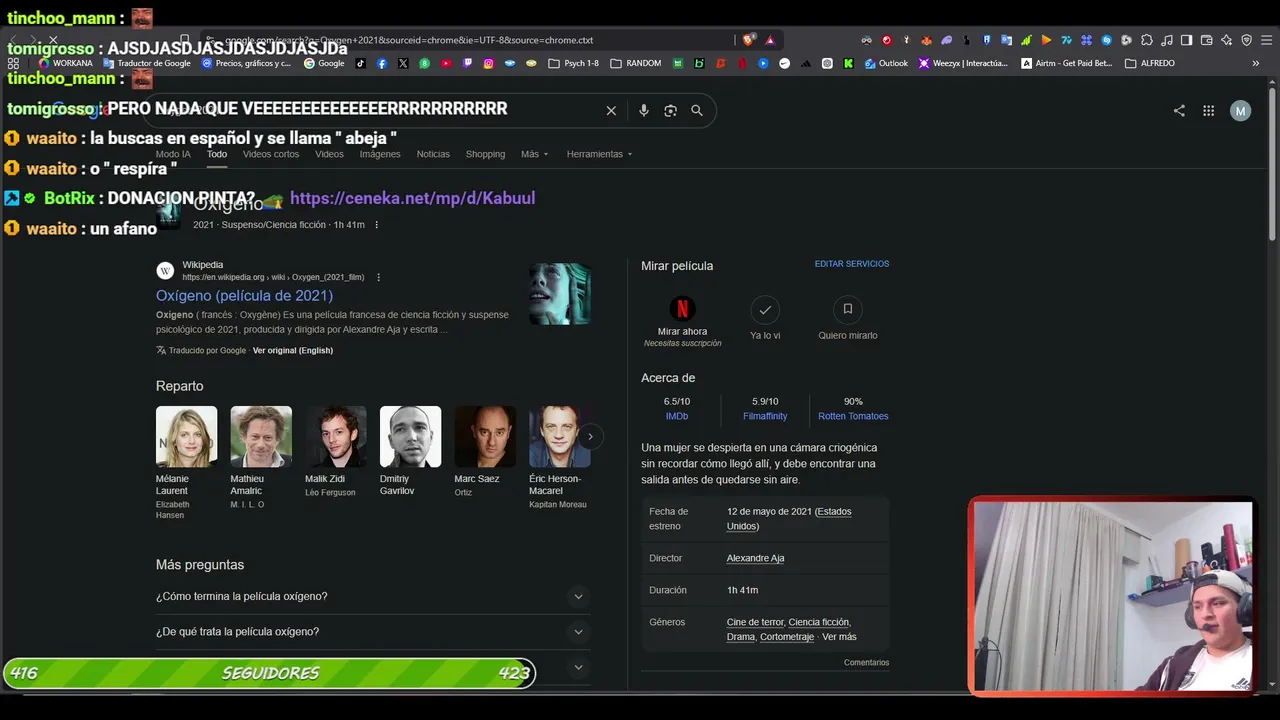Open the WORKANA bookmark
This screenshot has width=1280, height=720.
pos(65,63)
